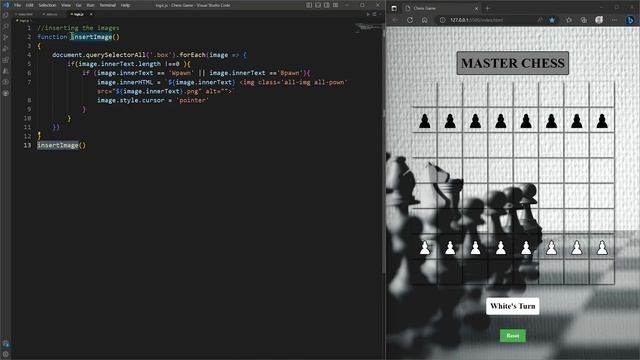The height and width of the screenshot is (360, 640).
Task: Click the browser Home button
Action: pyautogui.click(x=424, y=20)
